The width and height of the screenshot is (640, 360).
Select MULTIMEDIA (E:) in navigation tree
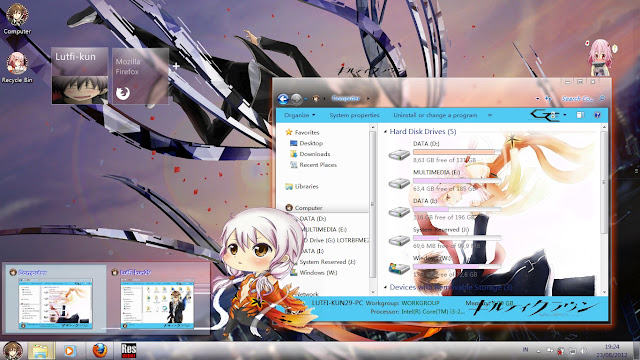323,229
